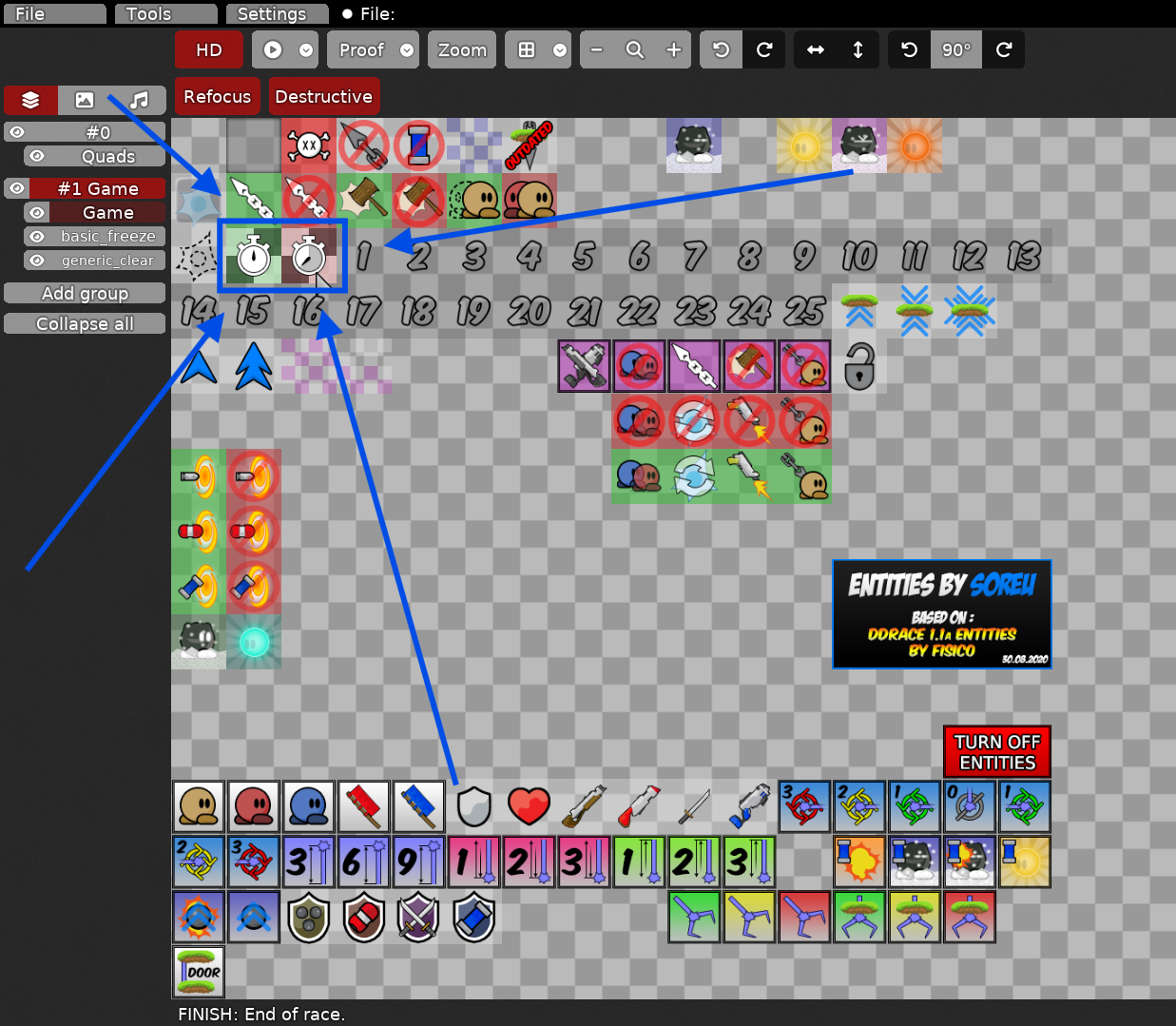Viewport: 1176px width, 1026px height.
Task: Reset zoom with the magnifier icon
Action: 635,49
